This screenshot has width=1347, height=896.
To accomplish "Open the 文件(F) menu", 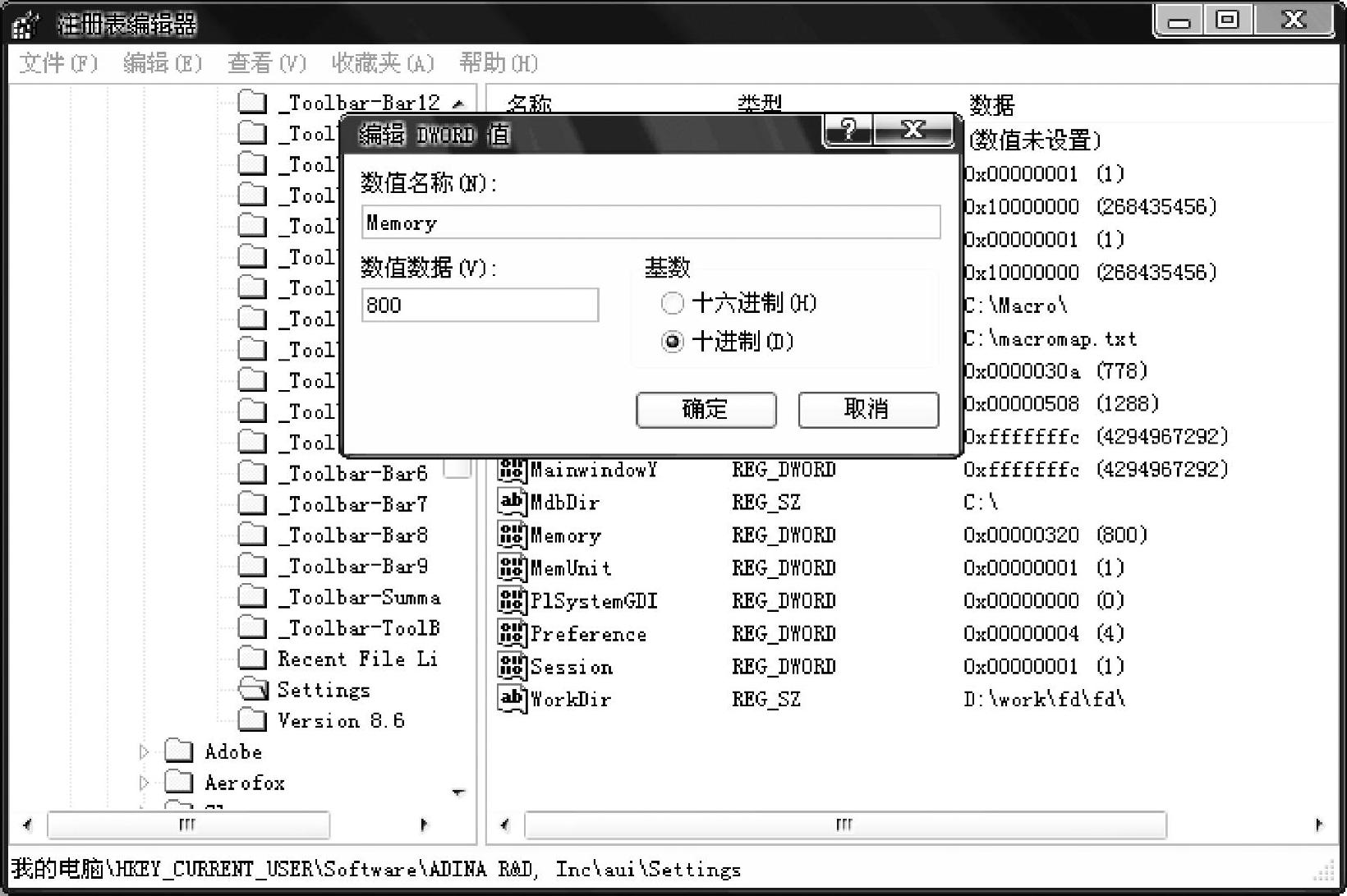I will tap(58, 63).
